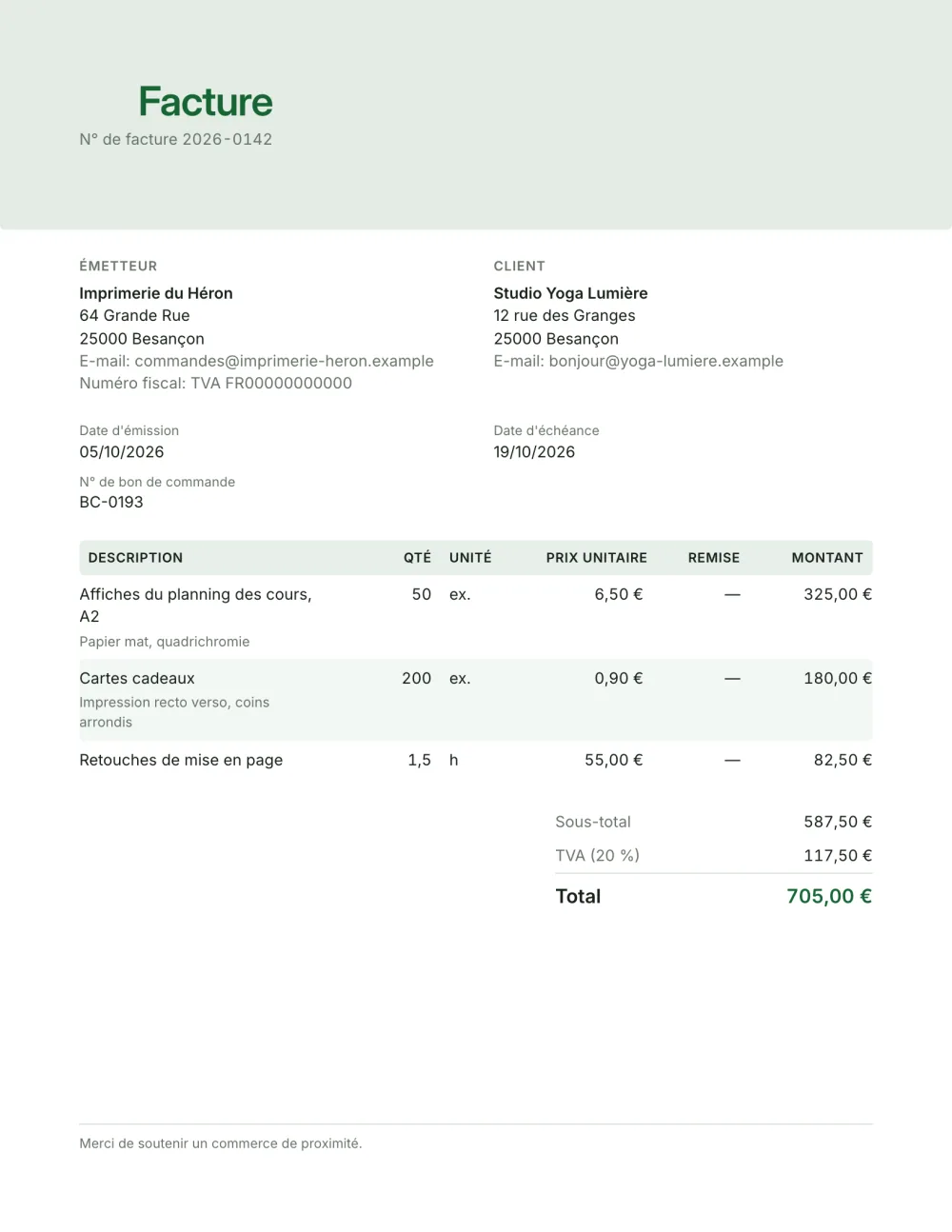Select client name Studio Yoga Lumière
Viewport: 952px width, 1232px height.
point(570,293)
